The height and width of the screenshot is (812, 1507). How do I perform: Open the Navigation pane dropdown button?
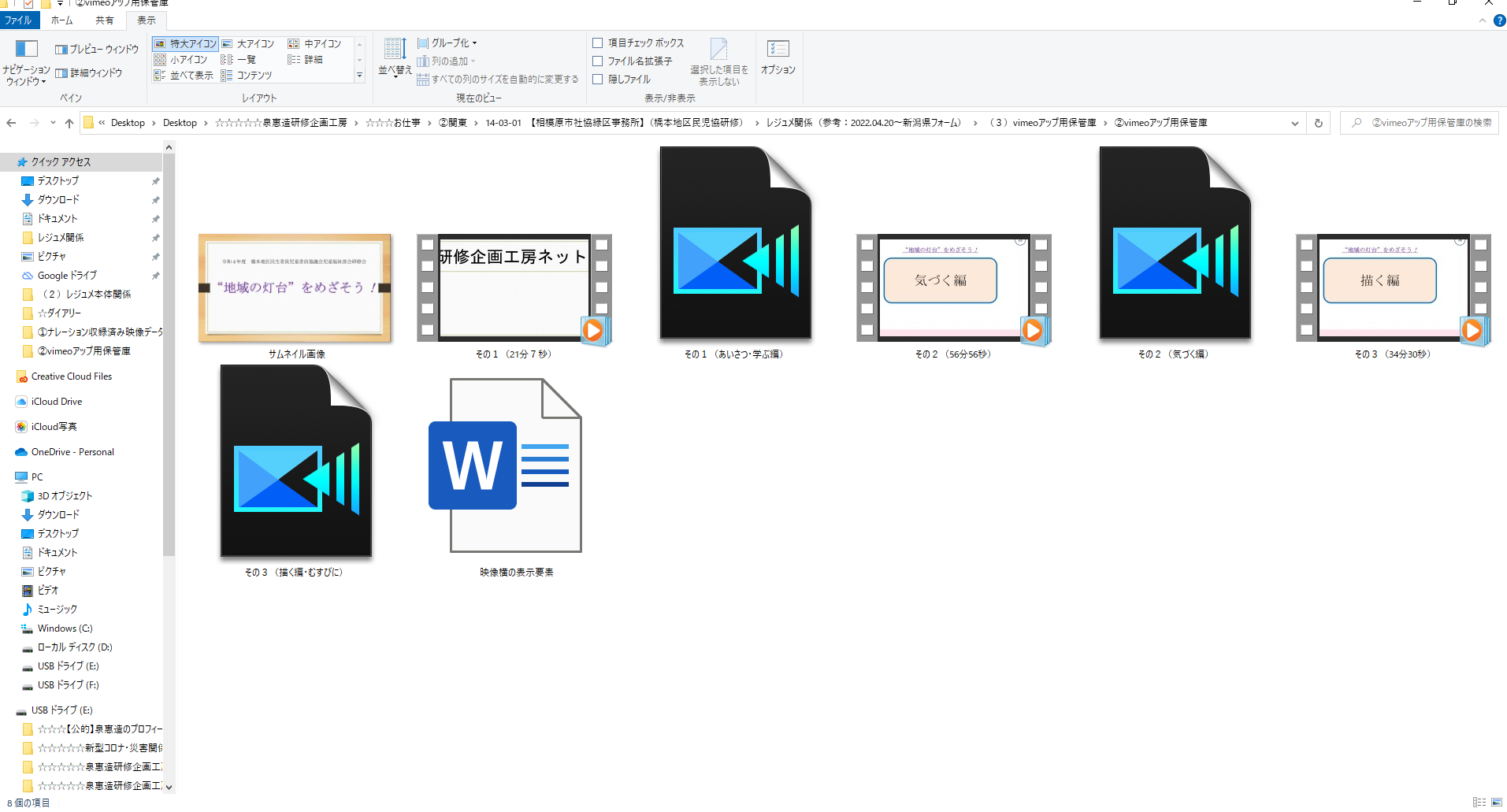click(26, 62)
